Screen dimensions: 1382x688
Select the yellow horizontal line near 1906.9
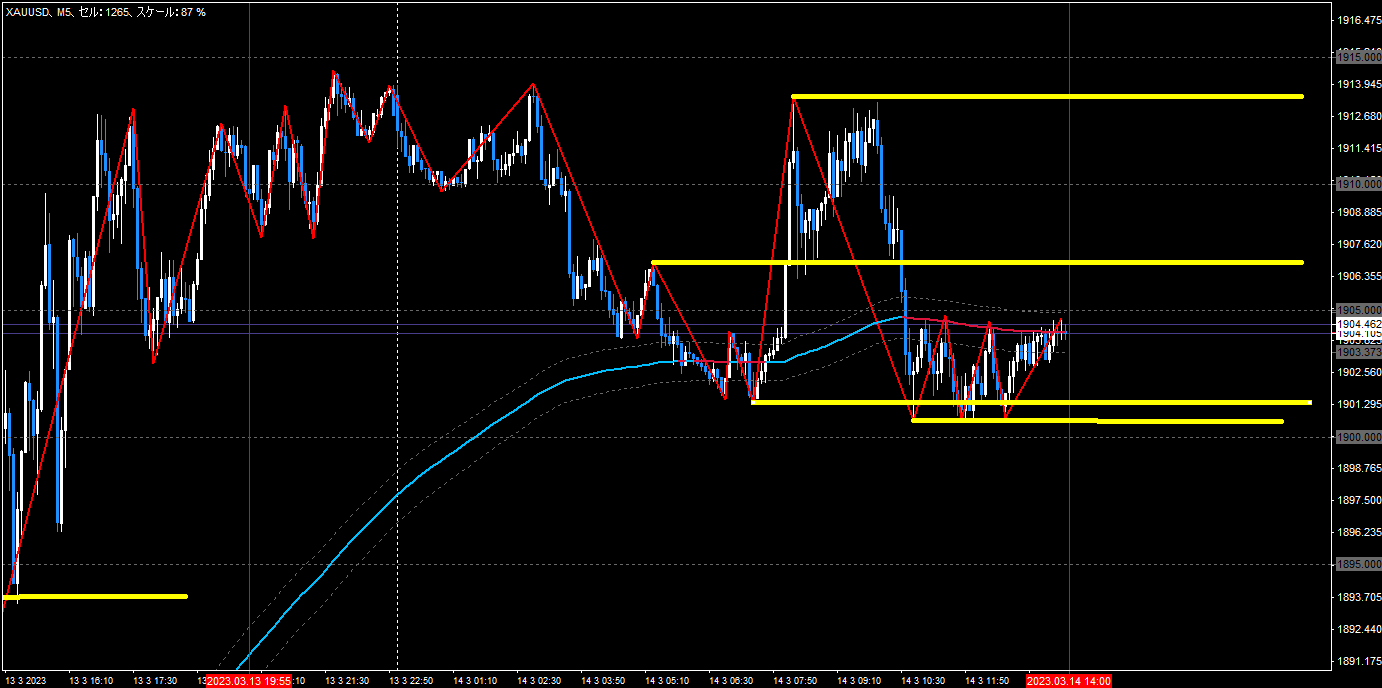(978, 262)
